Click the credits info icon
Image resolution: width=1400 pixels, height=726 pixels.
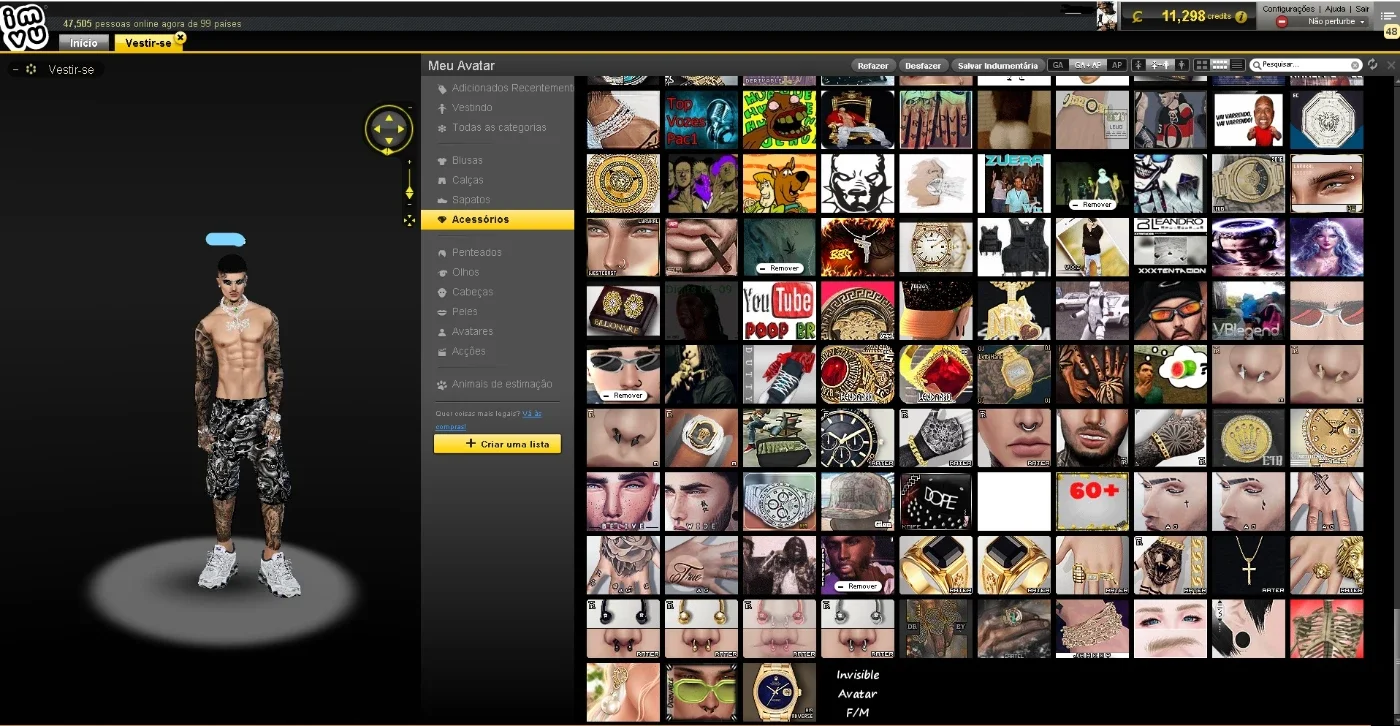1241,17
